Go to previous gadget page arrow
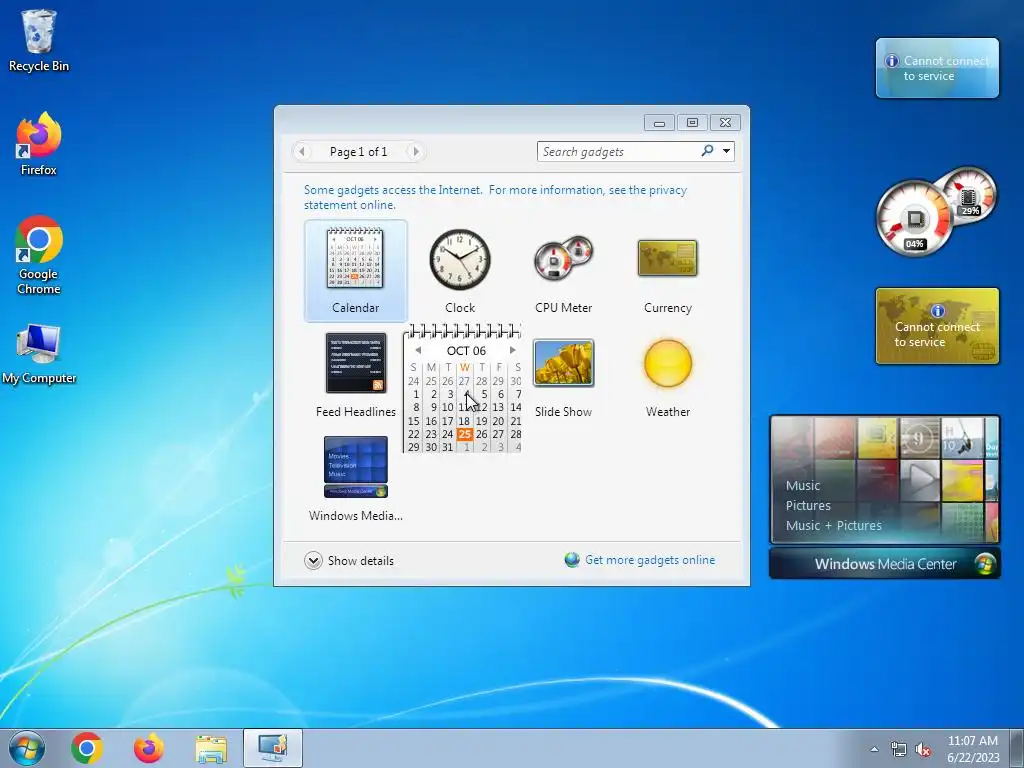 (302, 152)
